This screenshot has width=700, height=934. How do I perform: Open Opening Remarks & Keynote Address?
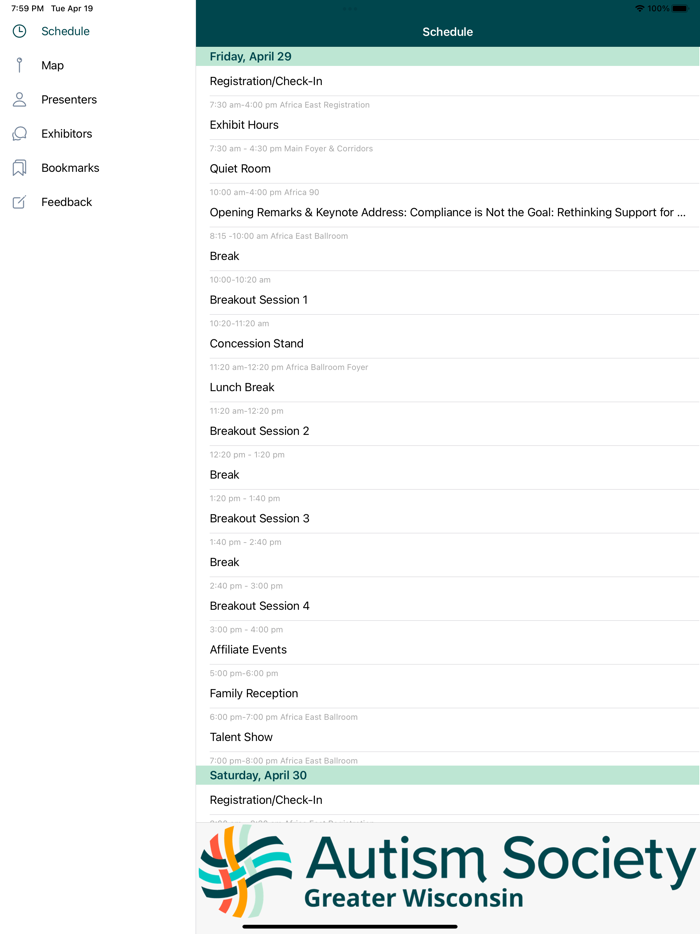[447, 212]
